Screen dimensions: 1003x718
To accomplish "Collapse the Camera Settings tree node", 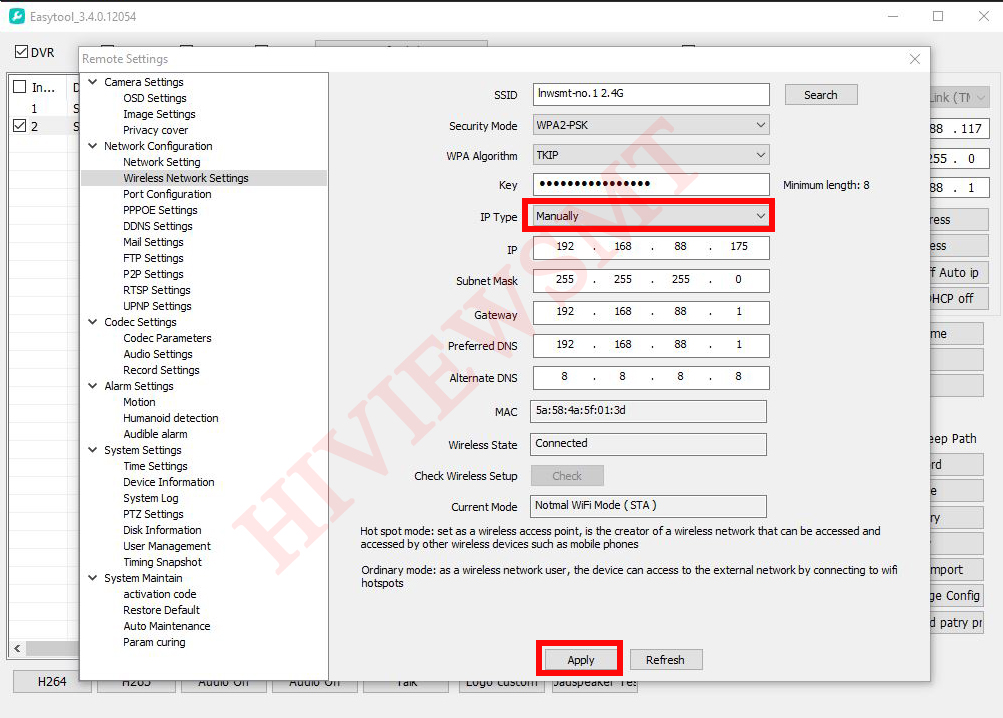I will (x=93, y=82).
